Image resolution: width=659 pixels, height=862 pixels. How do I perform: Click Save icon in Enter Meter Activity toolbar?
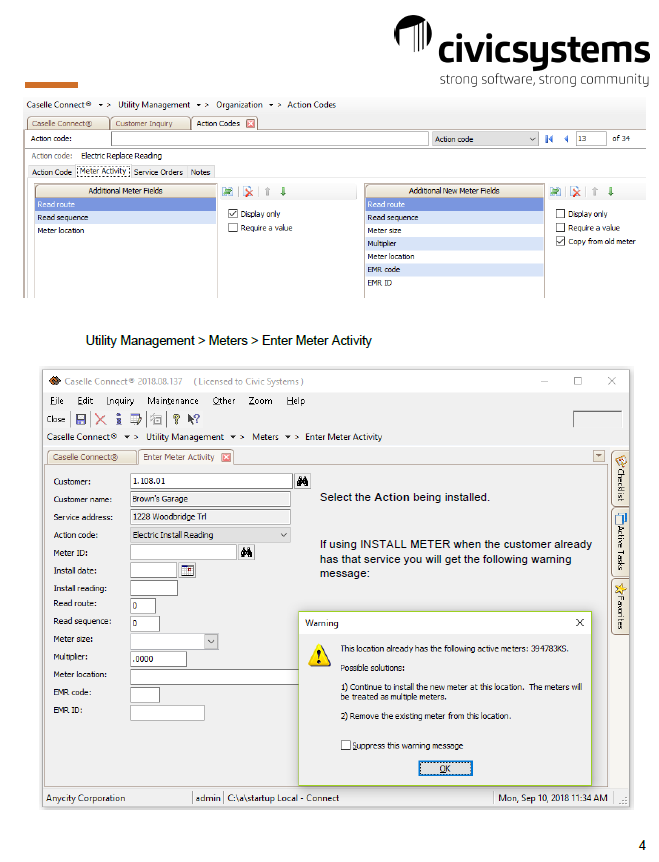[x=81, y=419]
